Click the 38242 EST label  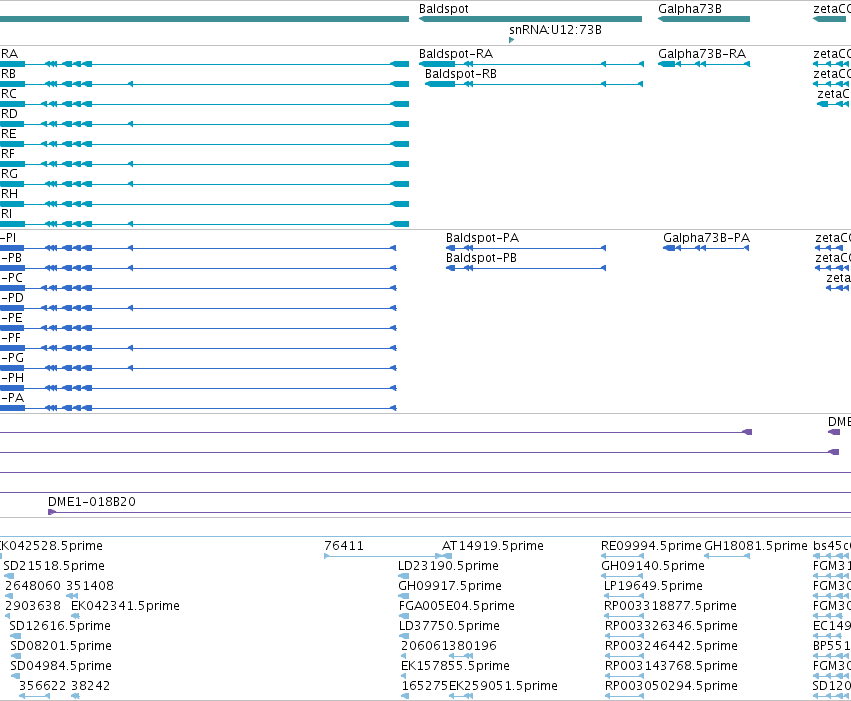(90, 686)
